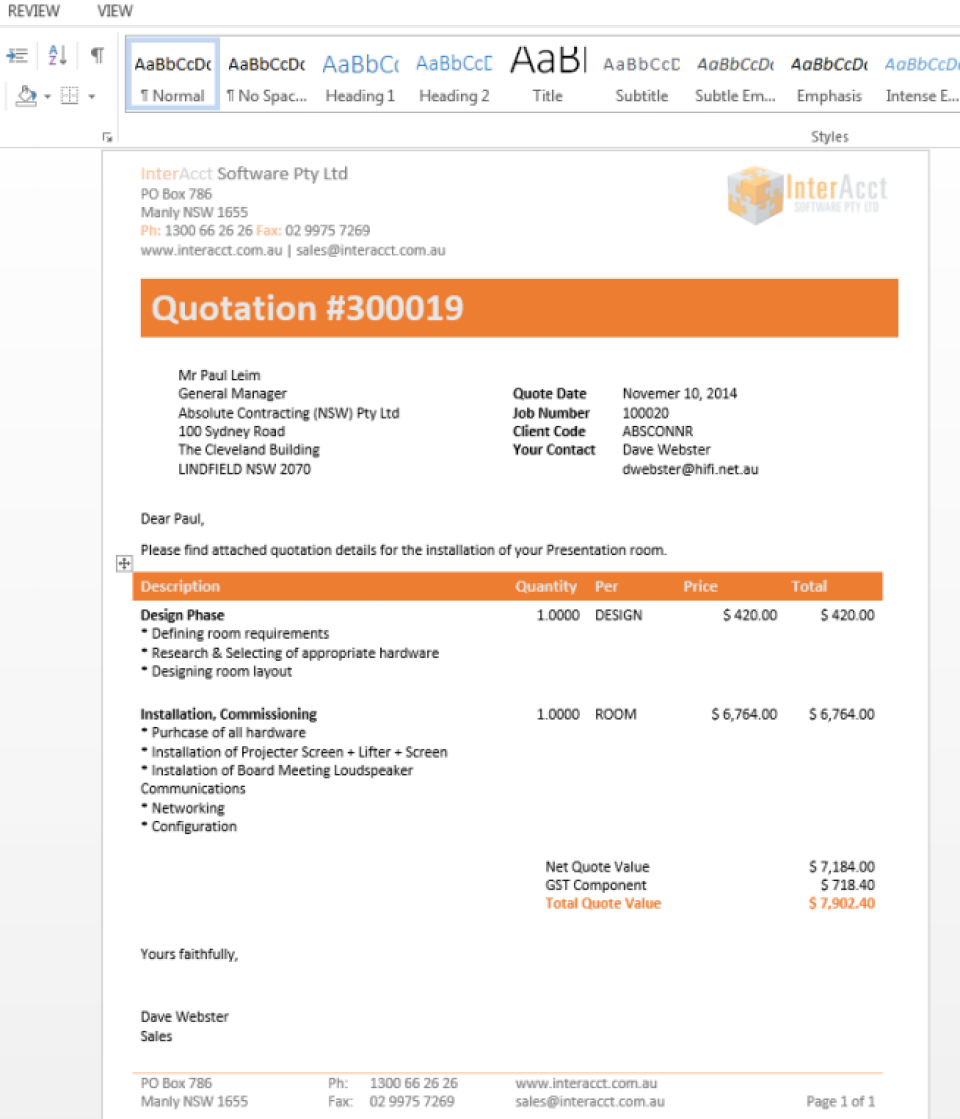Click dwebster@hifi.net.au email address

click(x=690, y=469)
